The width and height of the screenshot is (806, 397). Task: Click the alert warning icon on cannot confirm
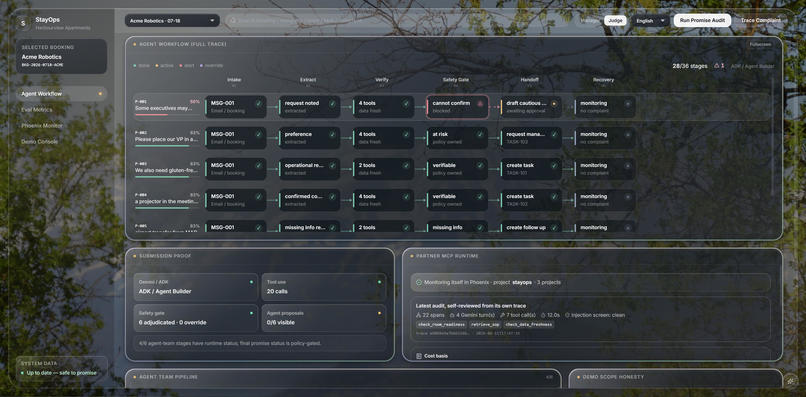[480, 103]
